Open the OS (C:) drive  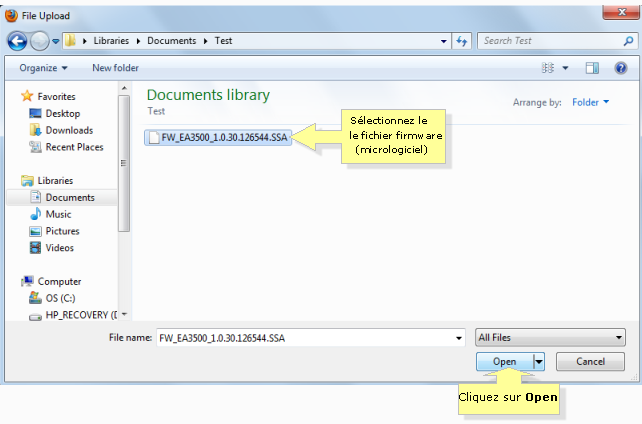coord(58,298)
